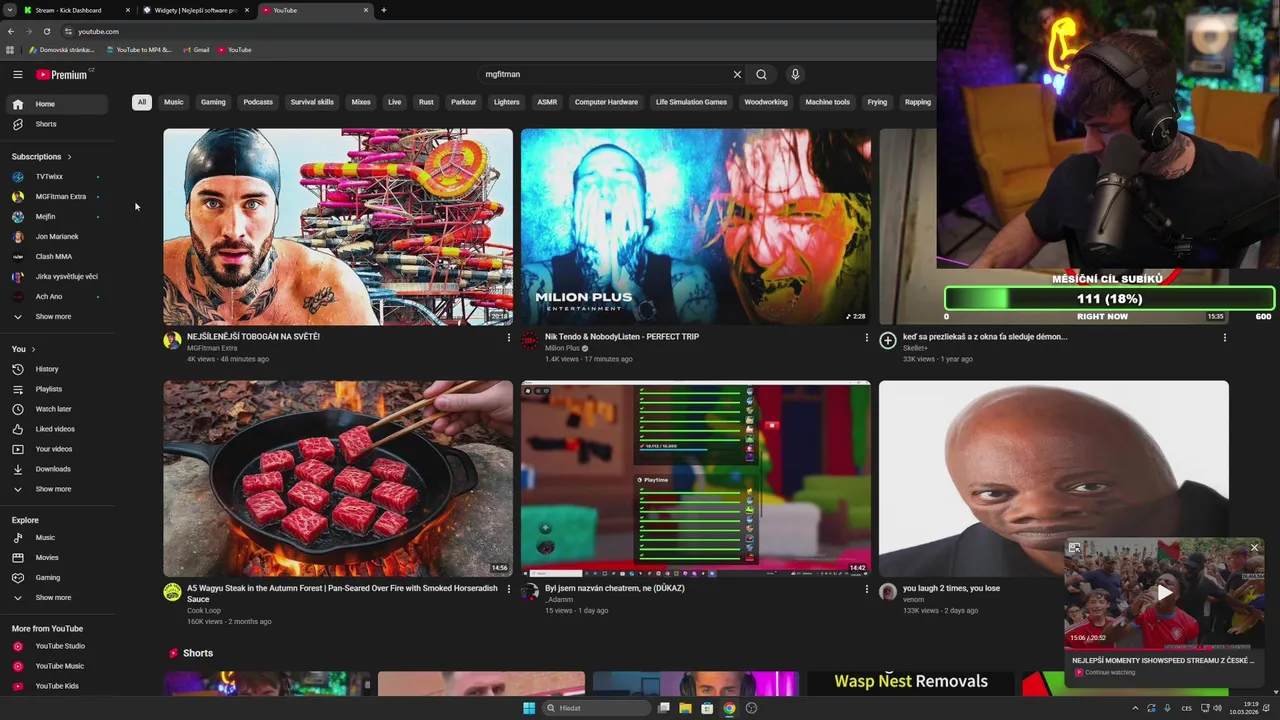Open Playlists in the sidebar
Screen dimensions: 1280x720
[57, 389]
